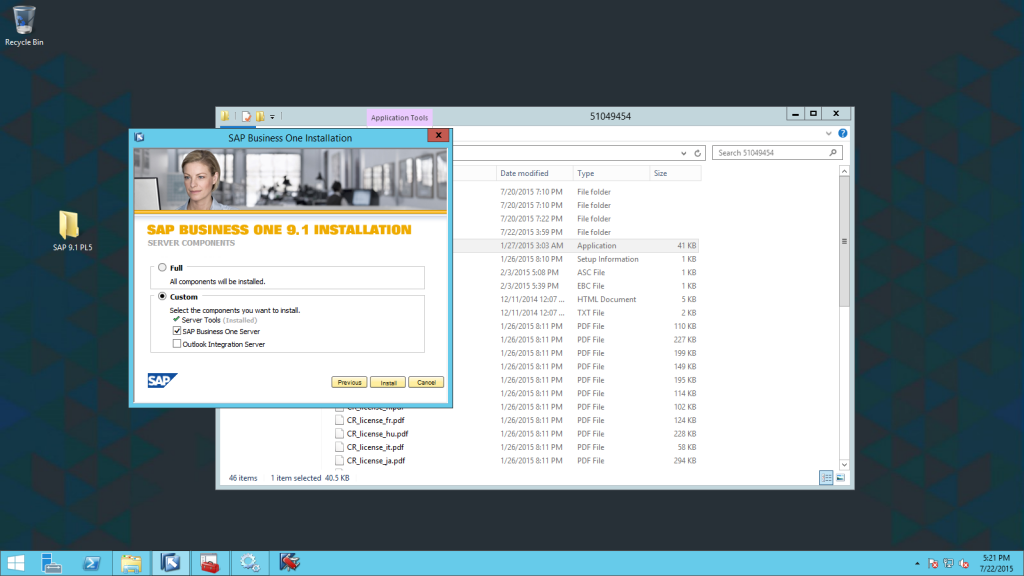Select the Full installation radio button

162,267
